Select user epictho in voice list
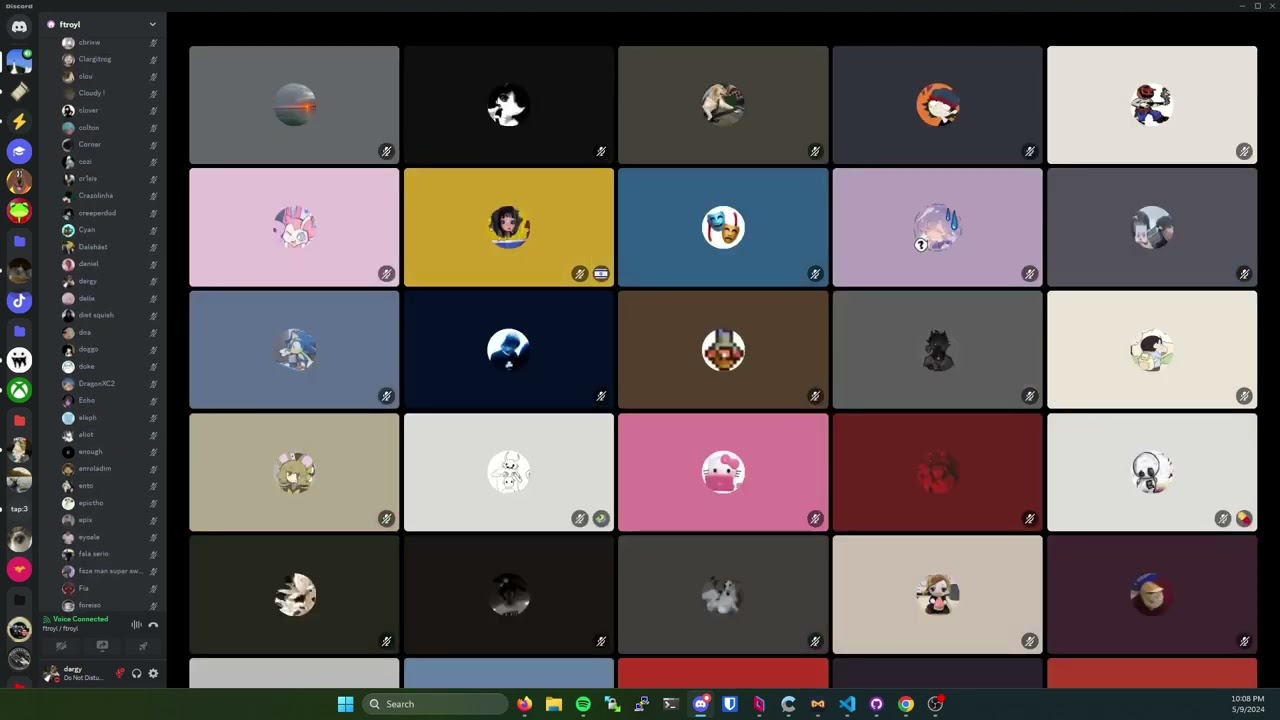Screen dimensions: 1280x720 click(108, 502)
